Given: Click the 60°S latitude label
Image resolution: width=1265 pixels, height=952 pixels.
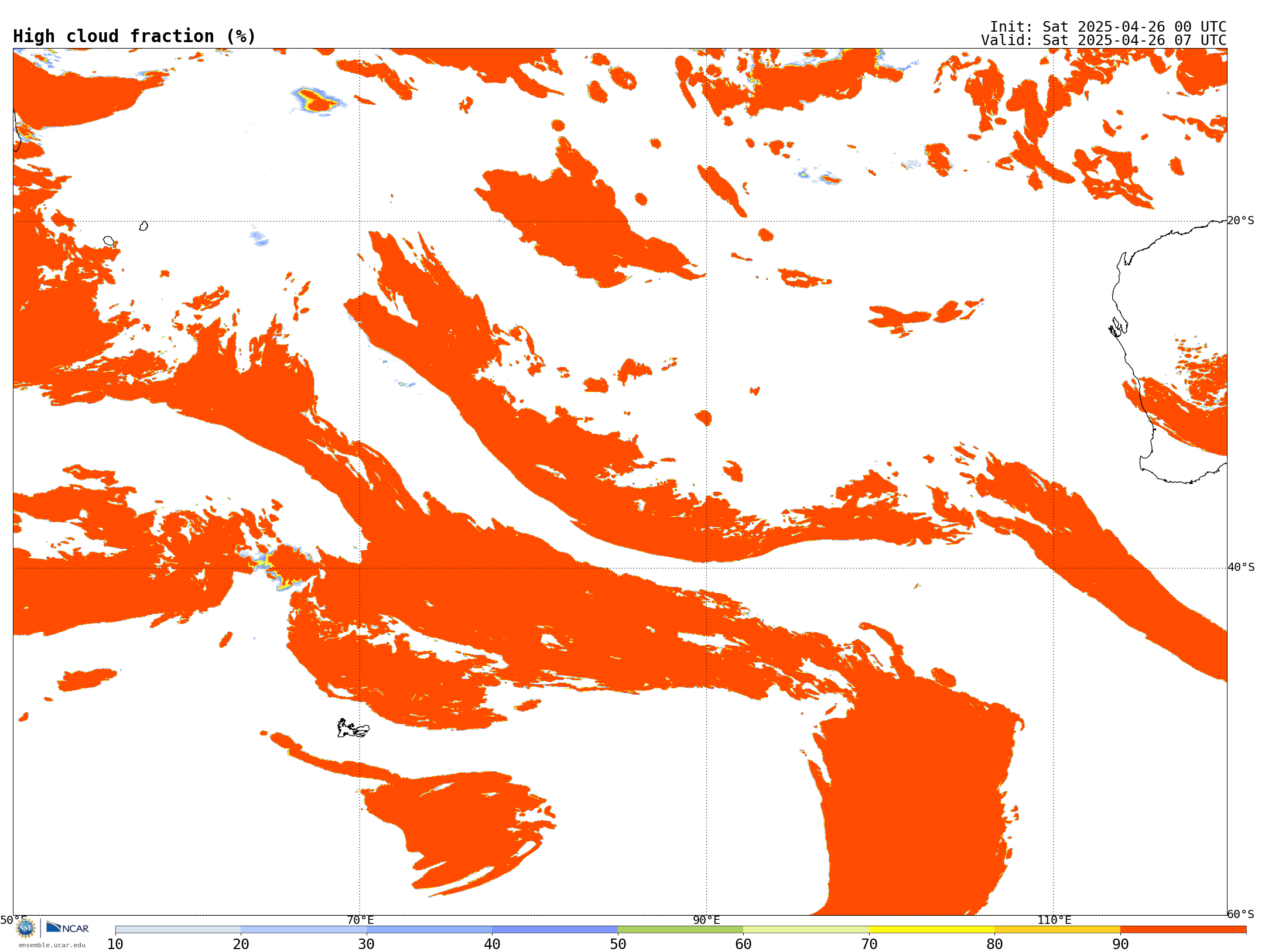Looking at the screenshot, I should [1241, 914].
